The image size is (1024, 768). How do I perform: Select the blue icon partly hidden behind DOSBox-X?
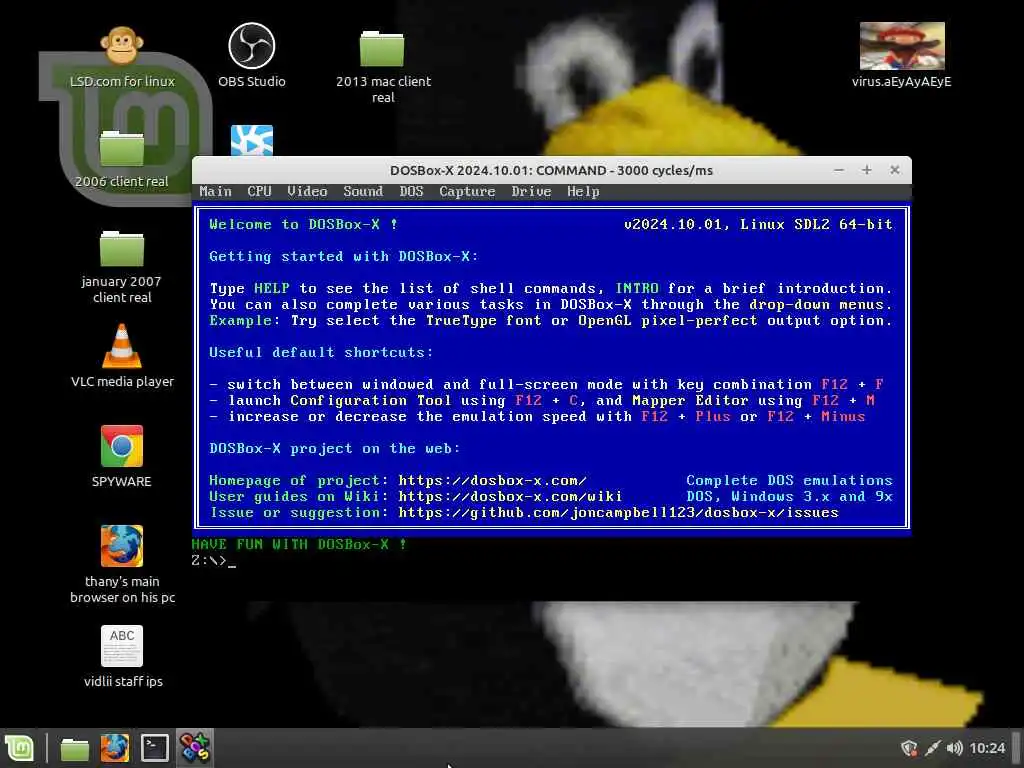tap(252, 140)
